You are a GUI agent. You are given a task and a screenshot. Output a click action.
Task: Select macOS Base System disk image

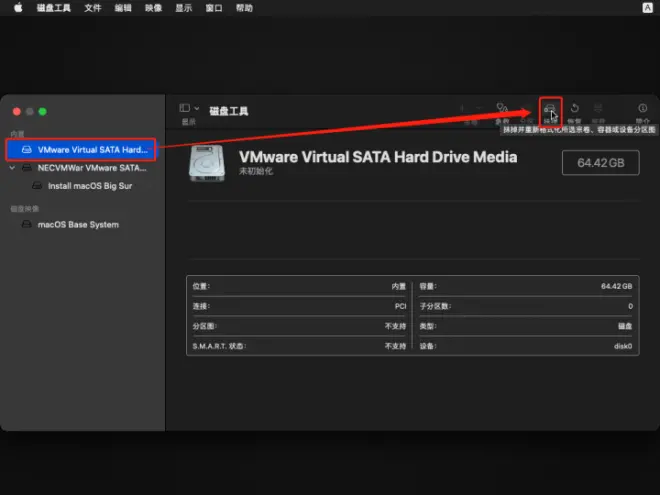coord(78,224)
